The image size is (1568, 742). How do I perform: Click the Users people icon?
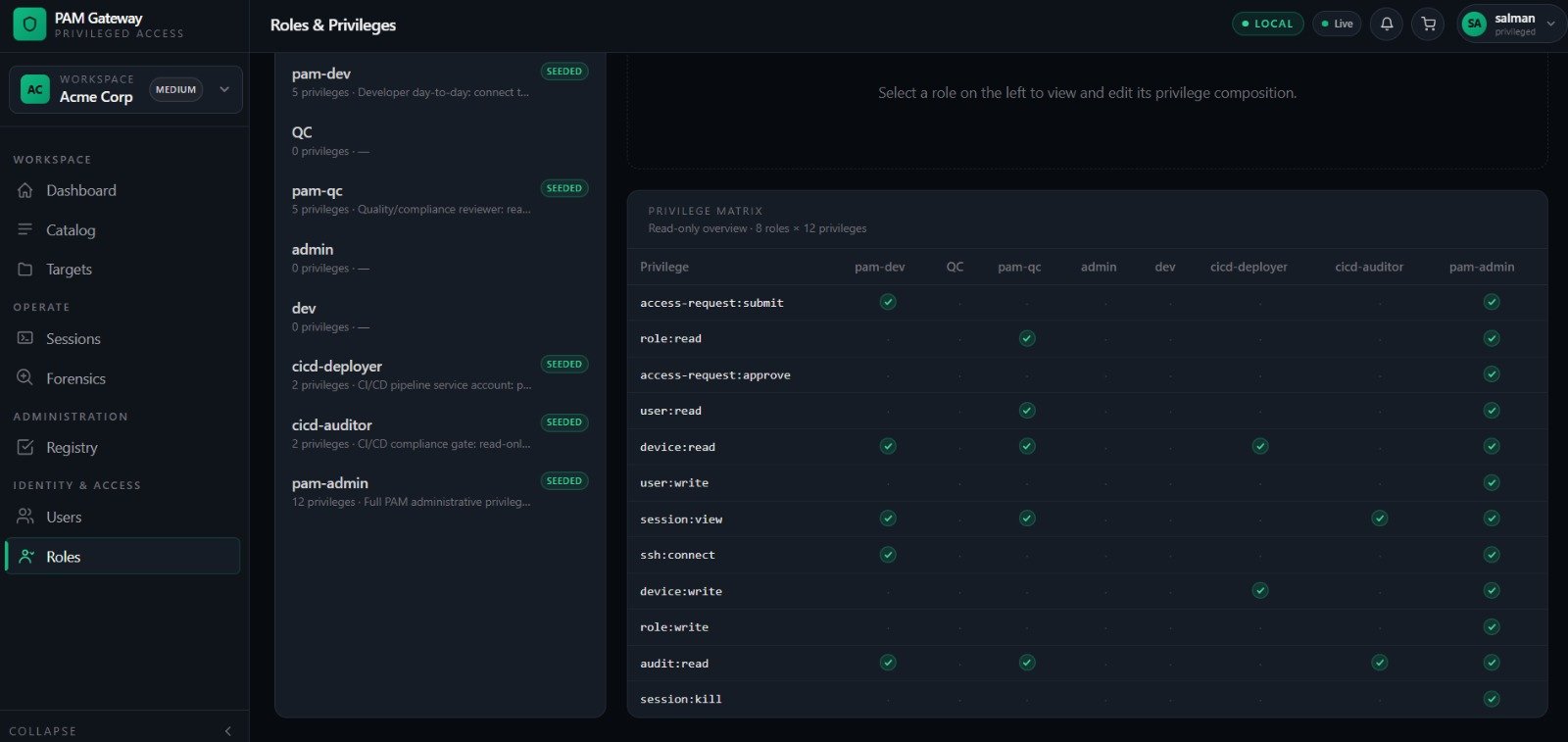point(25,517)
